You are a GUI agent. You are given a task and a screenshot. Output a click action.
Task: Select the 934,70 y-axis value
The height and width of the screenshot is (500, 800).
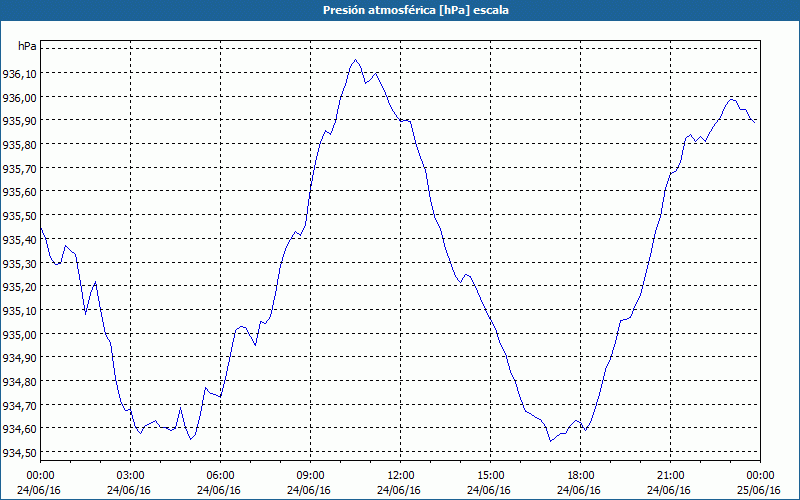[19, 405]
